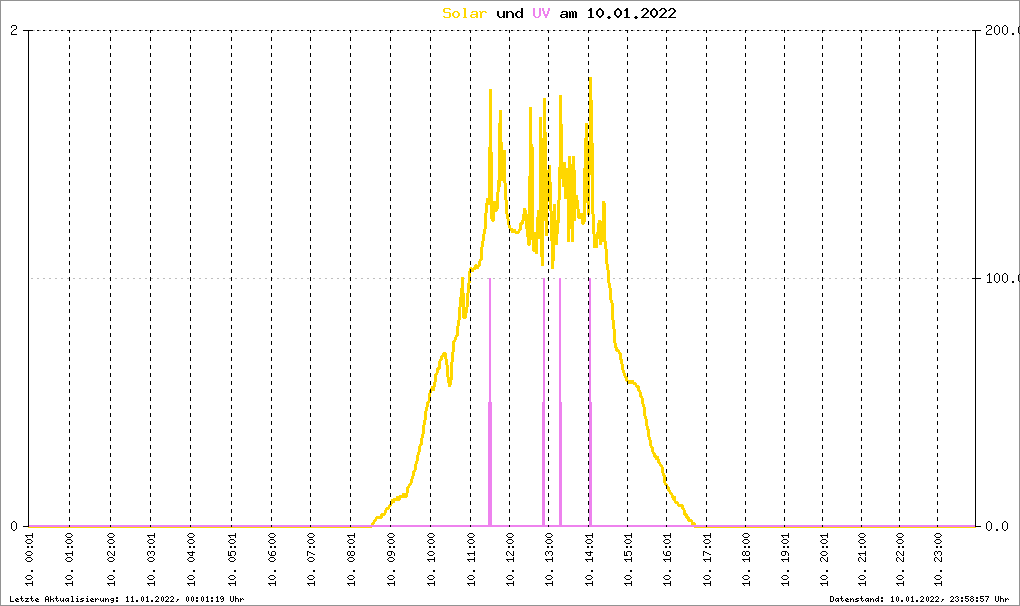
Task: Click the left axis label "2"
Action: [14, 30]
